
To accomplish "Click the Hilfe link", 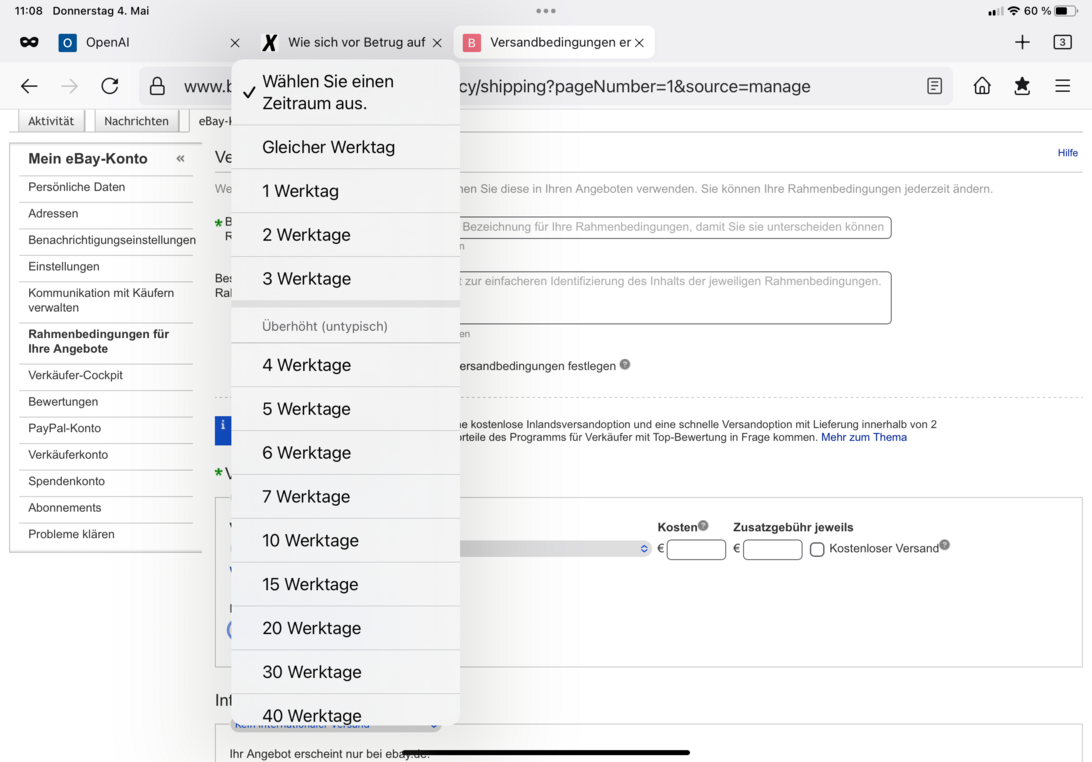I will [1067, 153].
